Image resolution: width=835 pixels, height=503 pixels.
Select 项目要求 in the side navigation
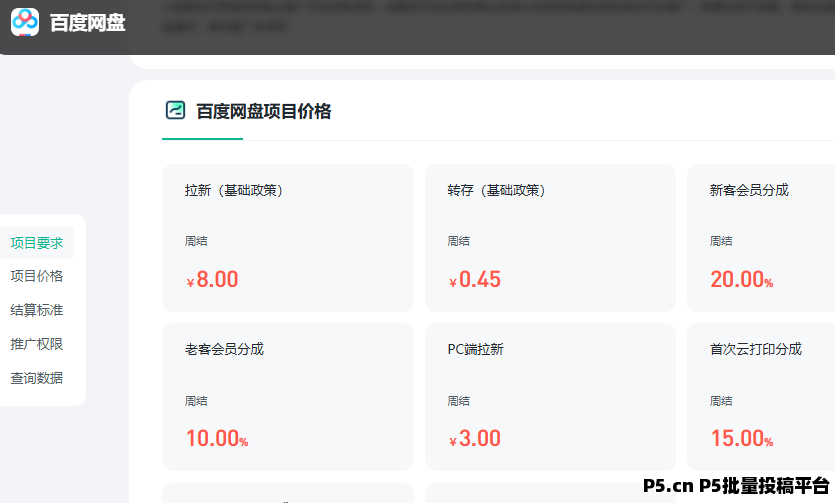tap(37, 242)
